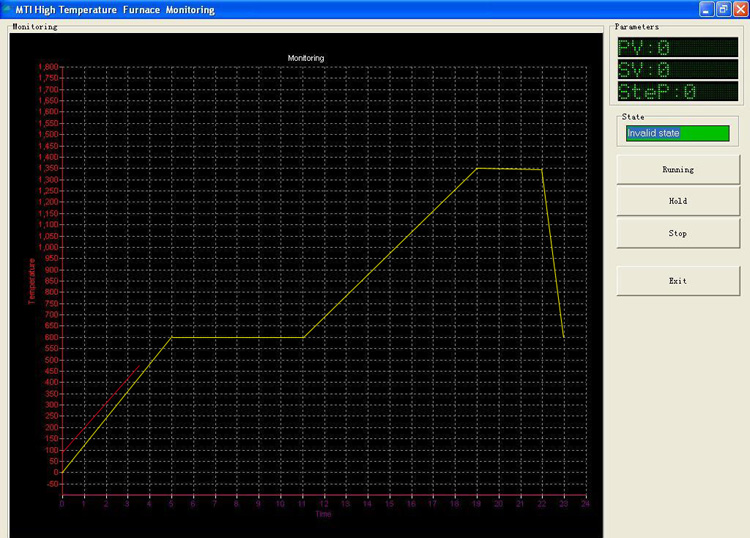Click time axis value 11
750x538 pixels.
tap(302, 504)
